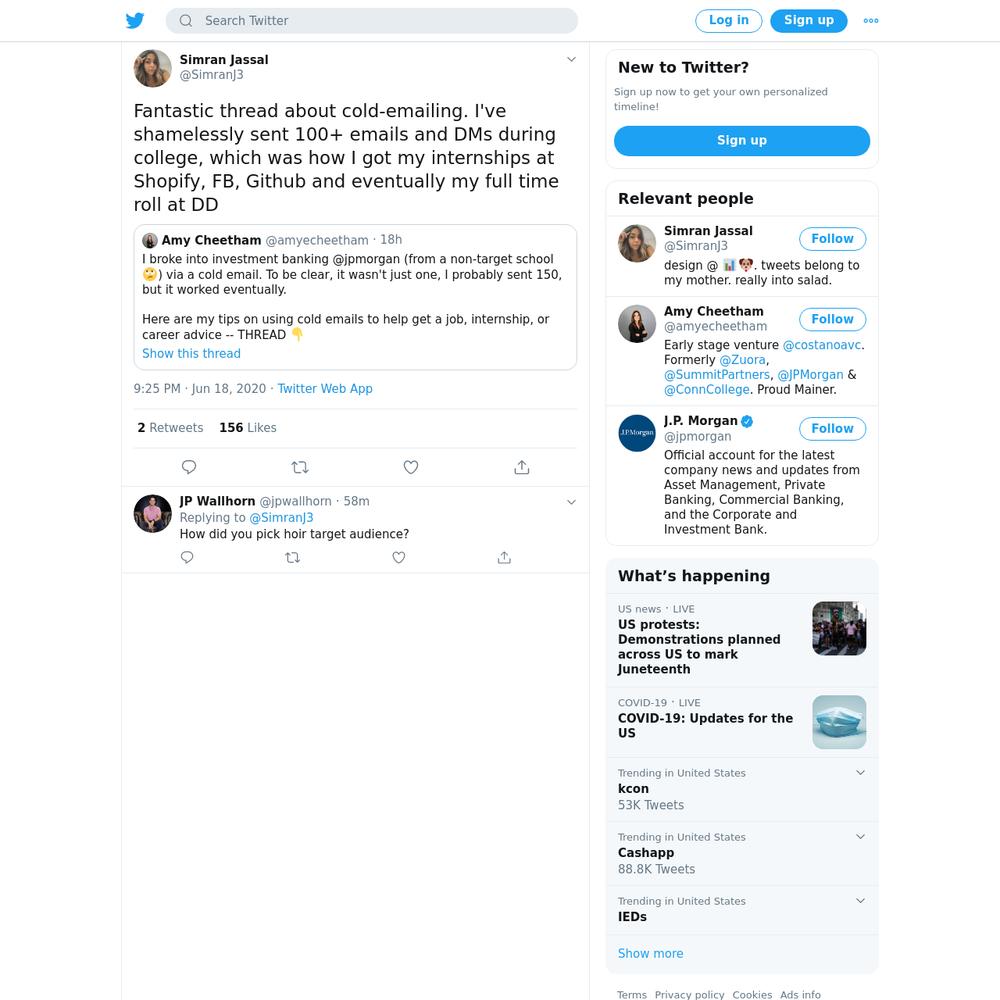Share JP Wallhorn's reply
1000x1000 pixels.
(504, 557)
